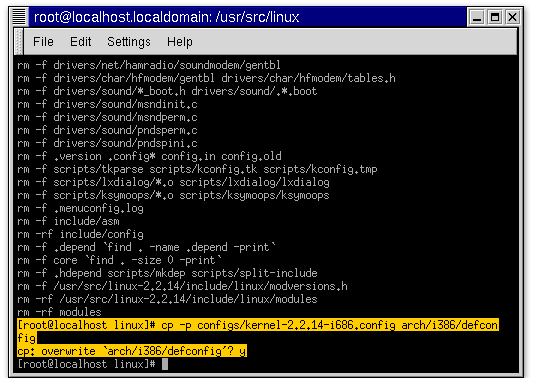Image resolution: width=534 pixels, height=378 pixels.
Task: Click the 'cp: overwrite arch/i386/defconfig? y' line
Action: pyautogui.click(x=132, y=351)
